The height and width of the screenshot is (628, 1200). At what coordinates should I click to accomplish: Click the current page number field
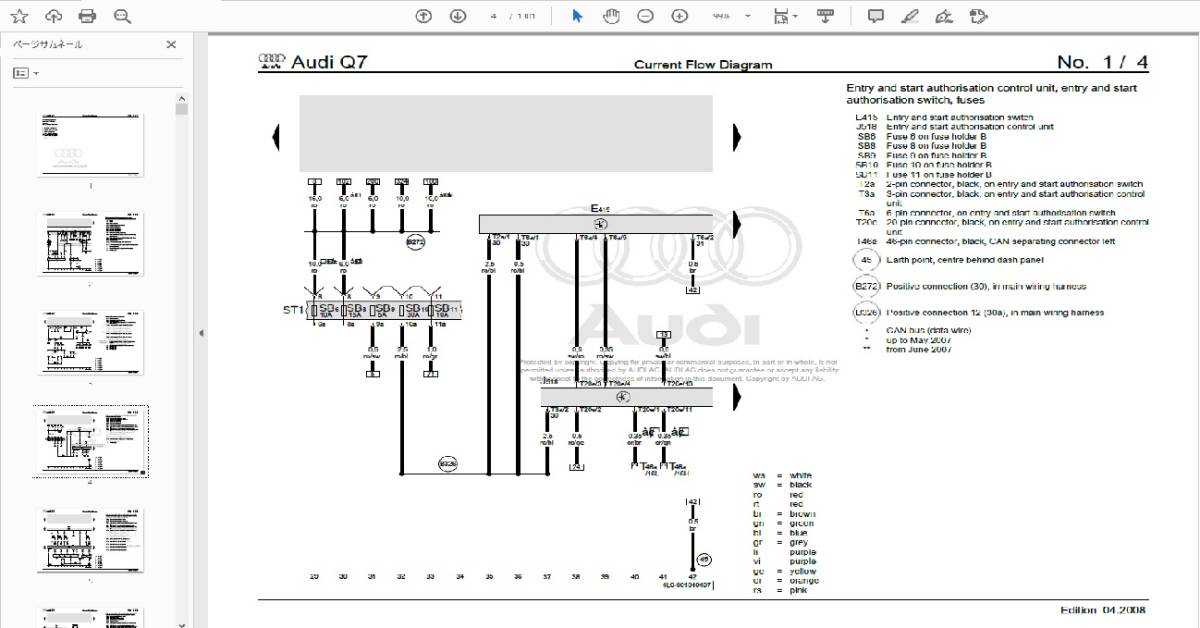(x=494, y=16)
